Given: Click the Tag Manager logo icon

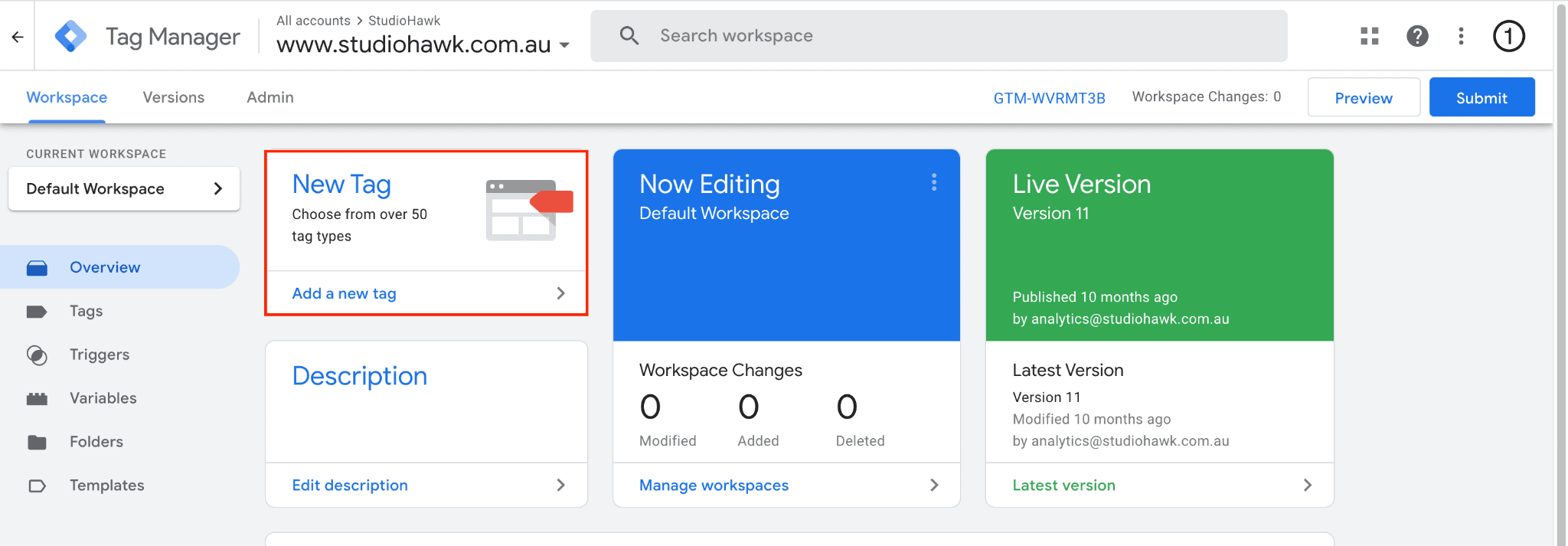Looking at the screenshot, I should pyautogui.click(x=71, y=36).
